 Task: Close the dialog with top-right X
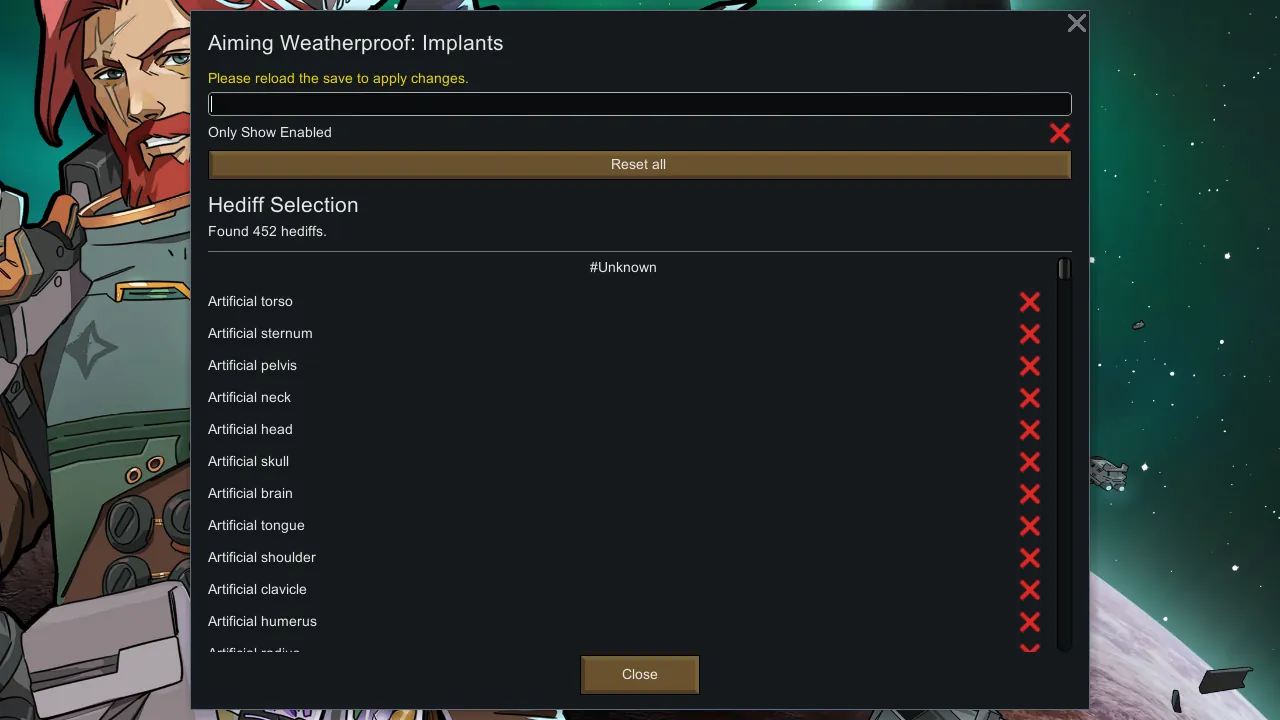coord(1076,23)
